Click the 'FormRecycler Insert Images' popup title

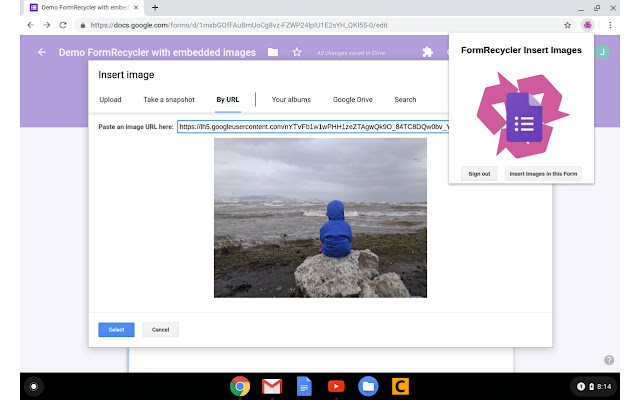(x=521, y=50)
